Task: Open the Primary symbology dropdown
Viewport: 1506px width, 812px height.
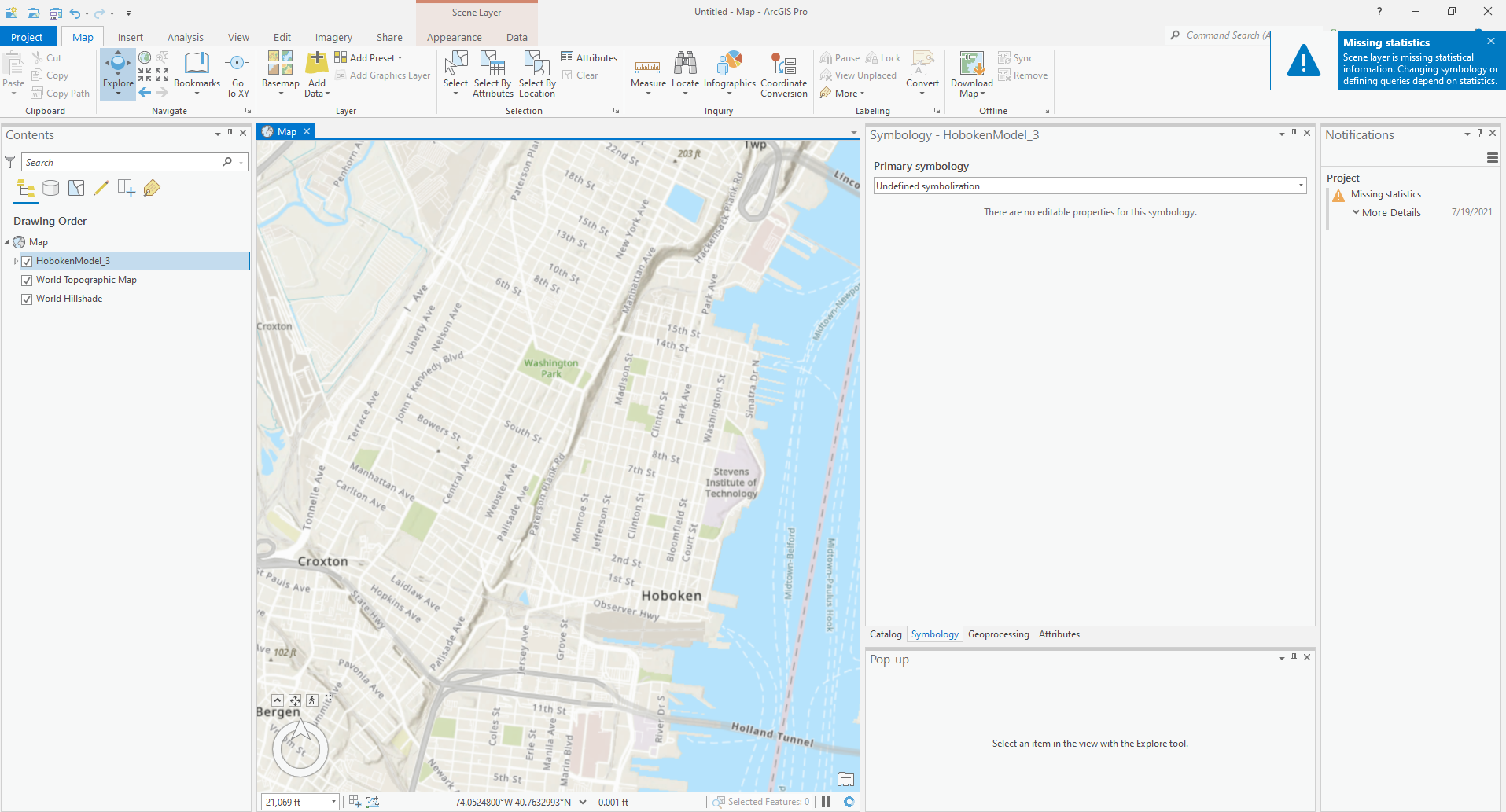Action: [1299, 186]
